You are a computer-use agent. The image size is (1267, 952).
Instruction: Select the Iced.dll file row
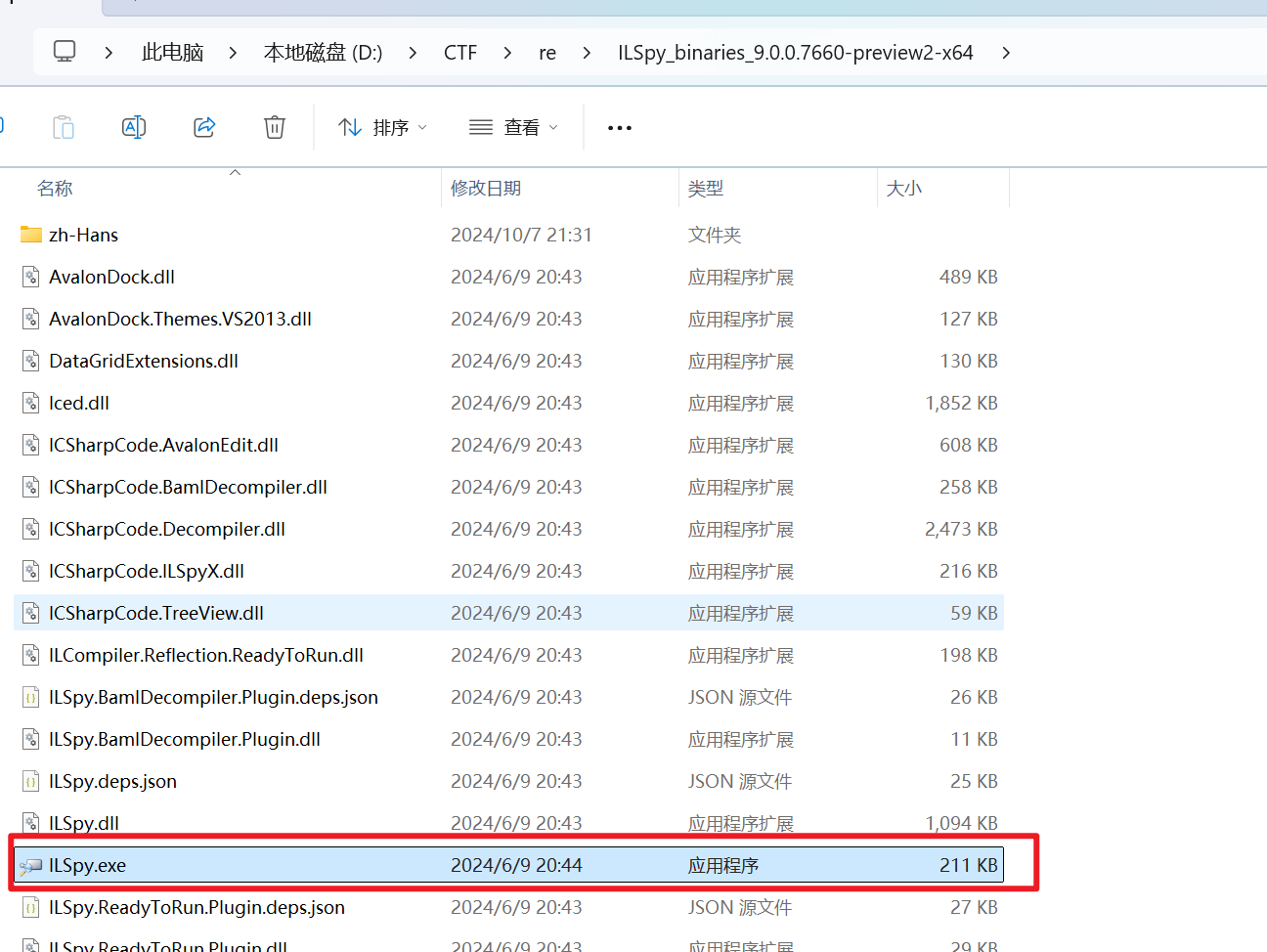(x=79, y=404)
